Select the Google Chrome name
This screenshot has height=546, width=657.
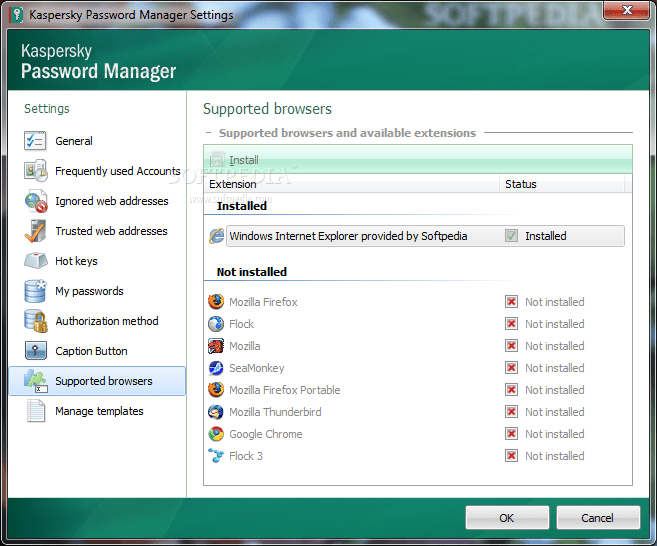(x=266, y=434)
